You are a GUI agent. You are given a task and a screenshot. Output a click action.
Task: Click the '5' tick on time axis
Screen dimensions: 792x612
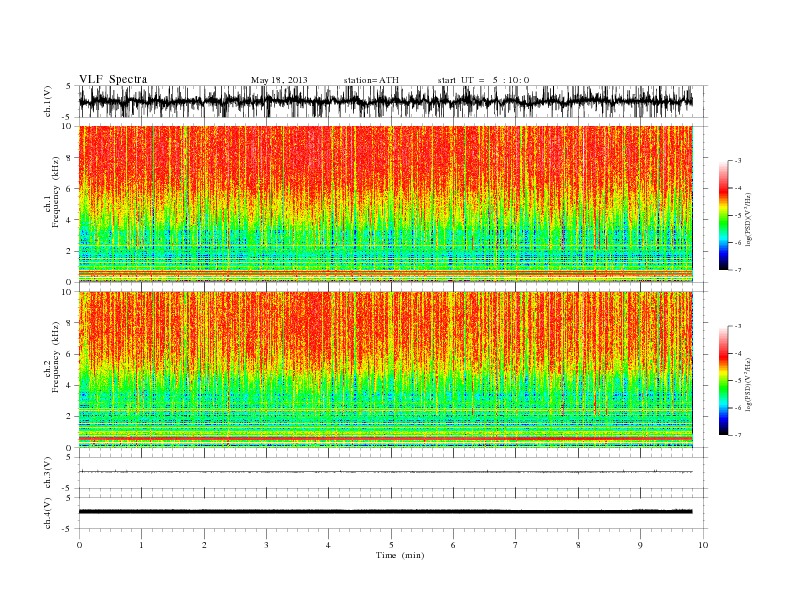click(x=391, y=545)
